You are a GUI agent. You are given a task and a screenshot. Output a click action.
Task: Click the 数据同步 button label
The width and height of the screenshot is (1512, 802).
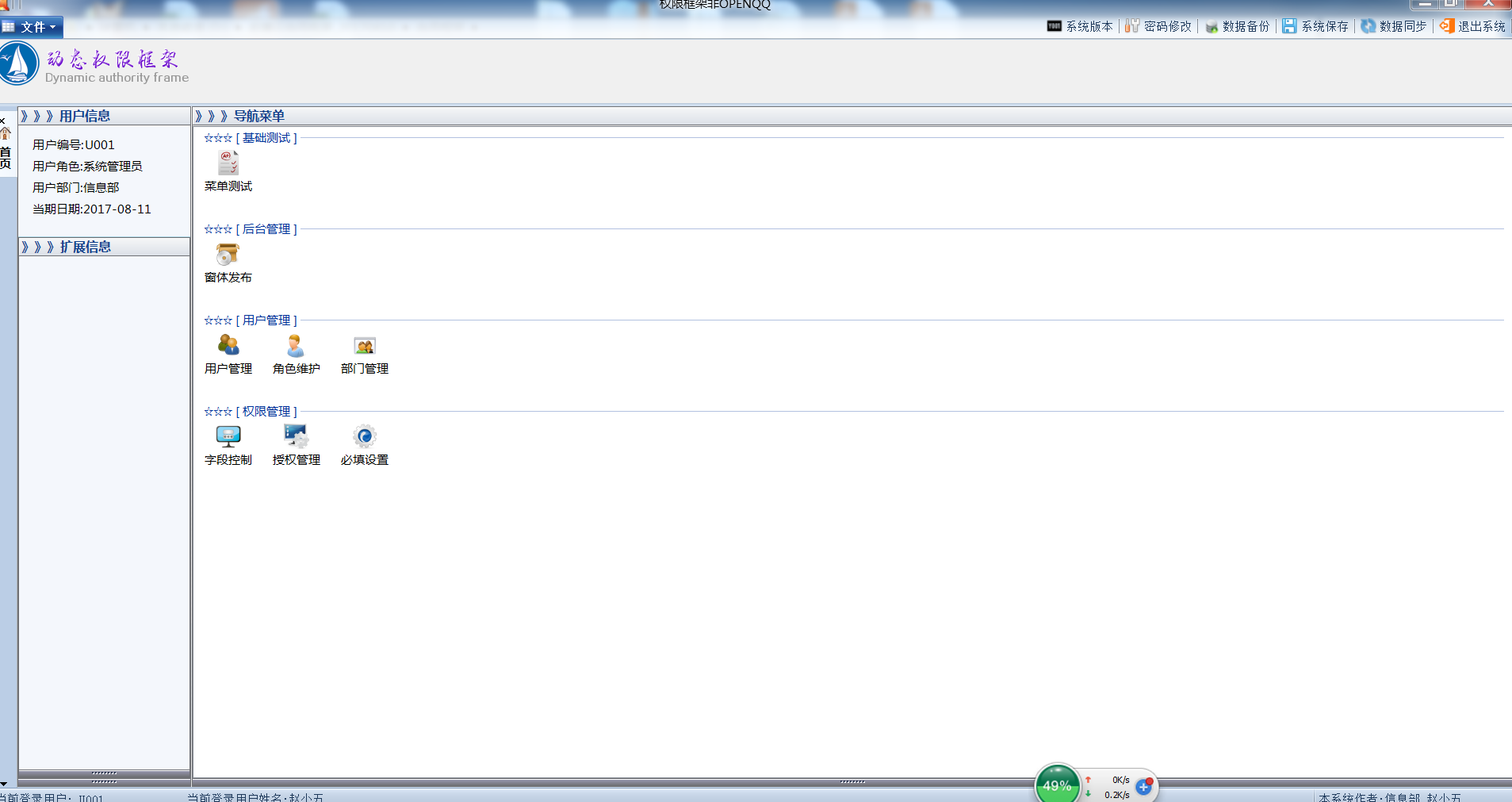tap(1403, 26)
